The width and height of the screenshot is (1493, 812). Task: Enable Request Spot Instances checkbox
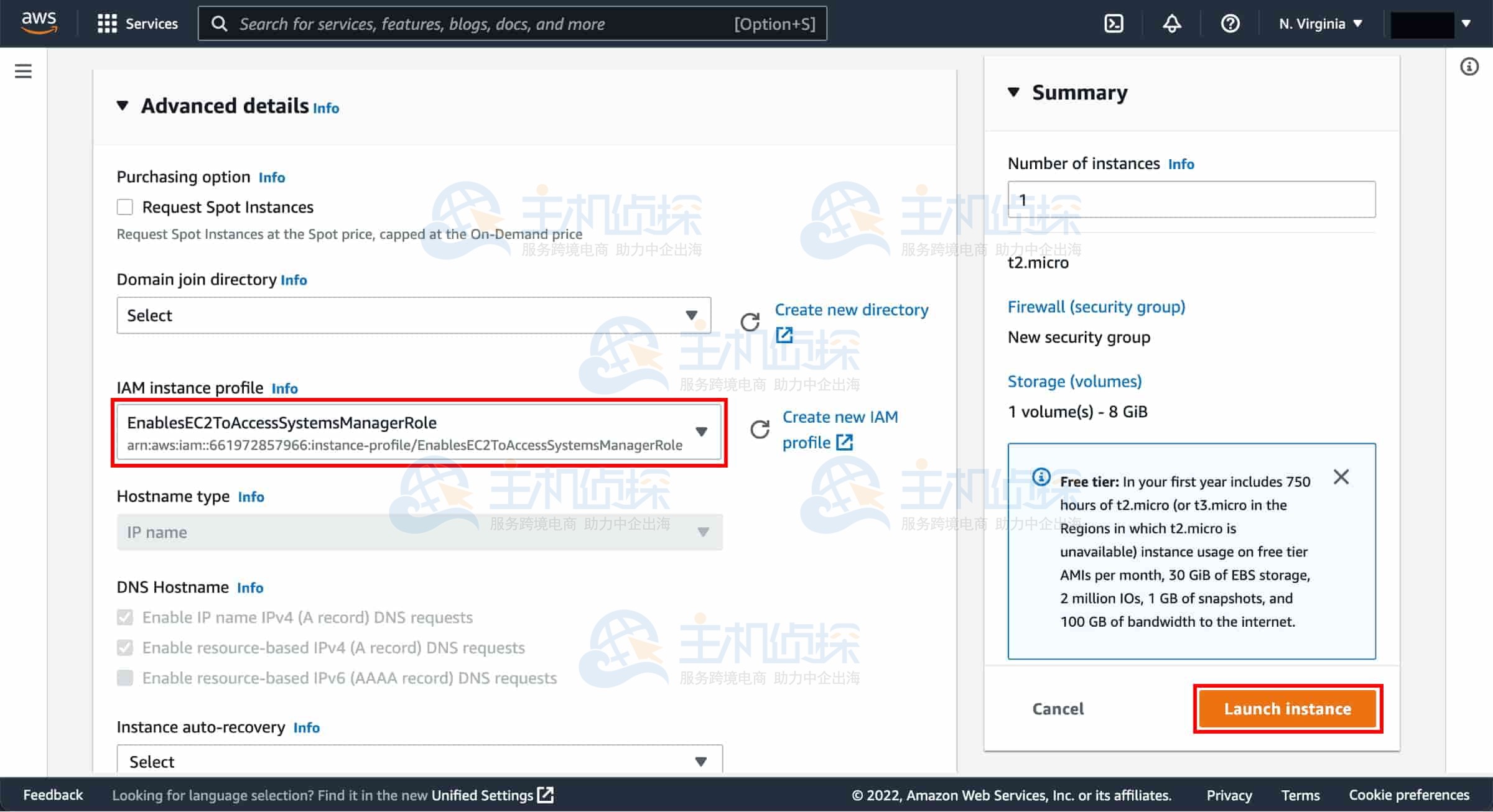(125, 207)
